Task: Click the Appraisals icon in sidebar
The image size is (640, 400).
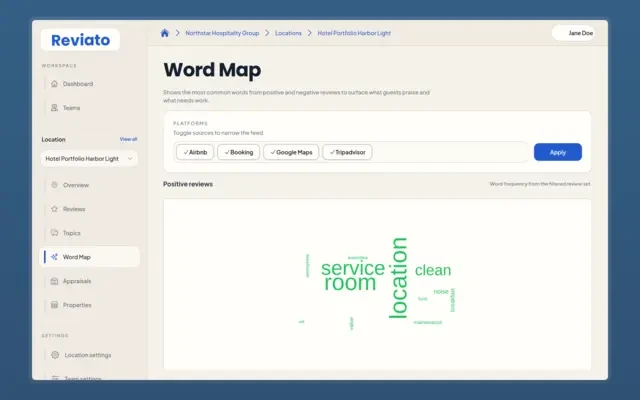Action: 54,281
